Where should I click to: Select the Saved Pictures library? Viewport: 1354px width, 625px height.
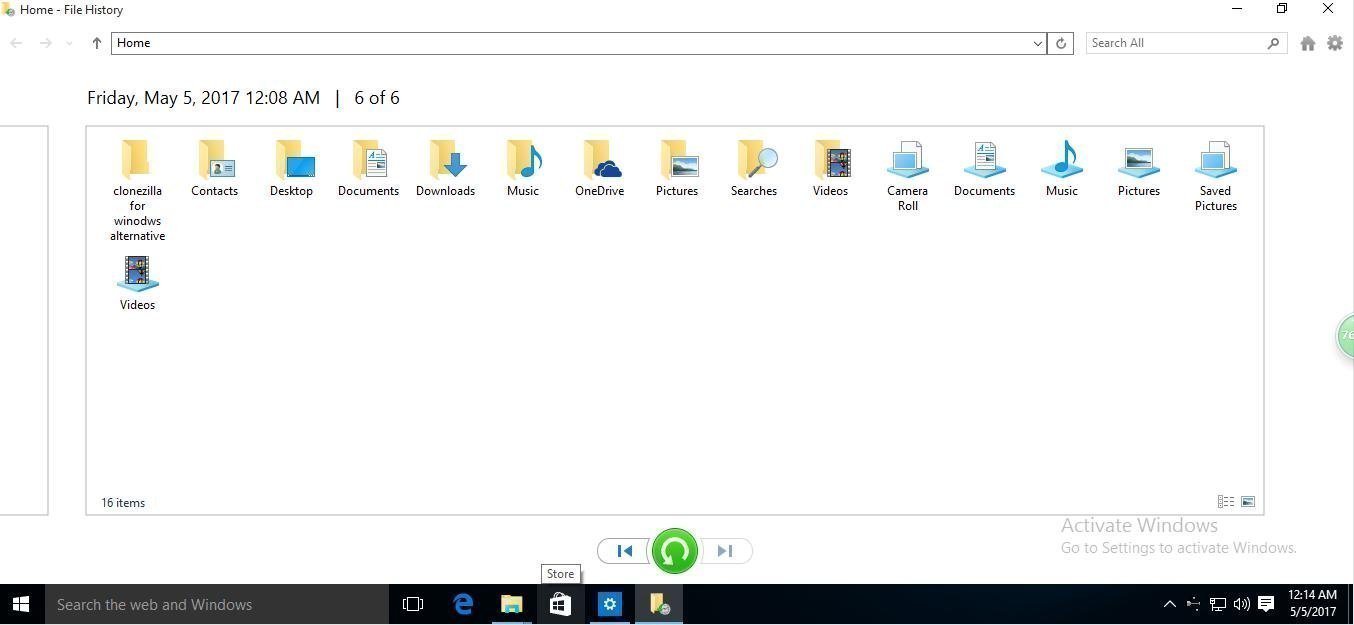coord(1215,176)
